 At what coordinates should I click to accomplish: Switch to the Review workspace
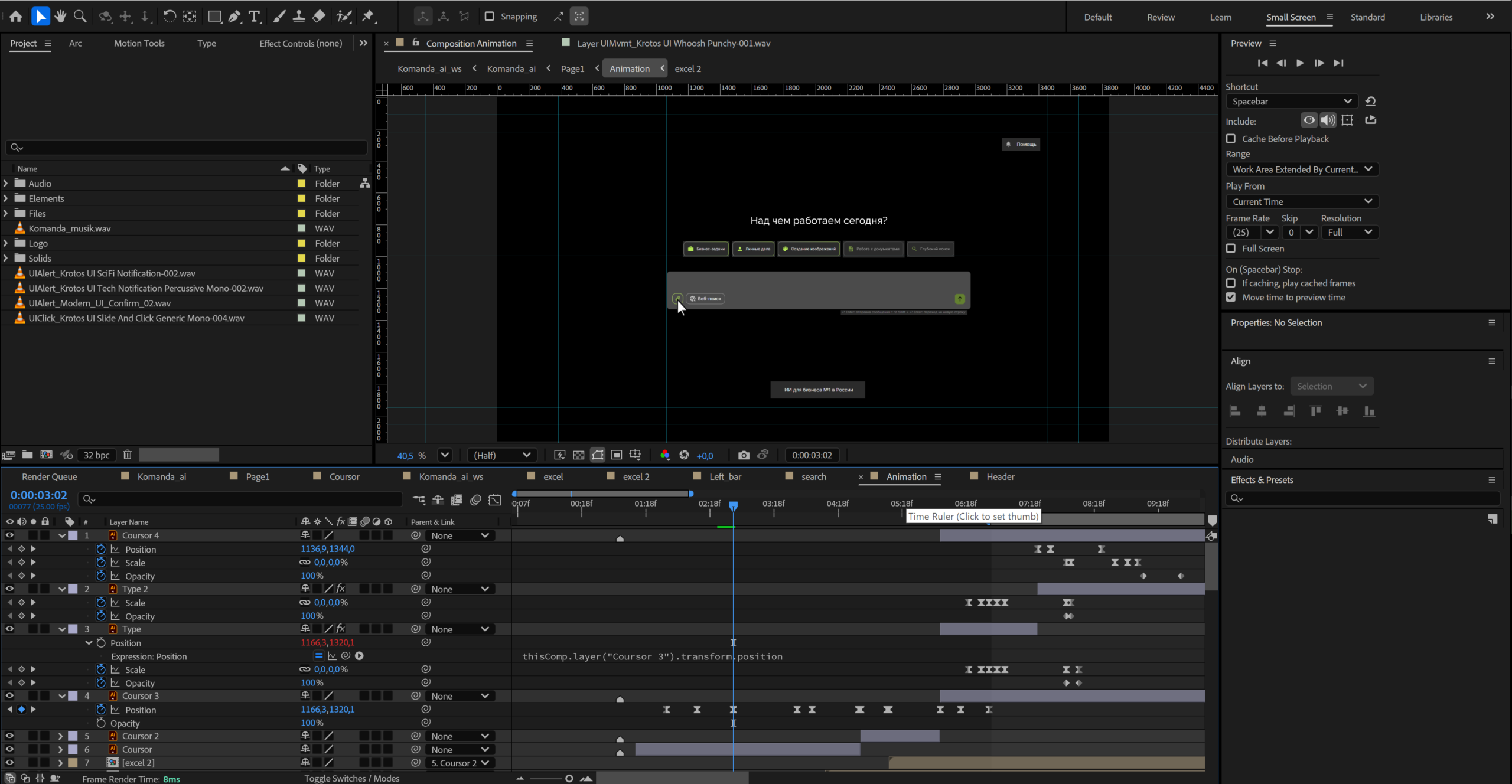(x=1160, y=17)
